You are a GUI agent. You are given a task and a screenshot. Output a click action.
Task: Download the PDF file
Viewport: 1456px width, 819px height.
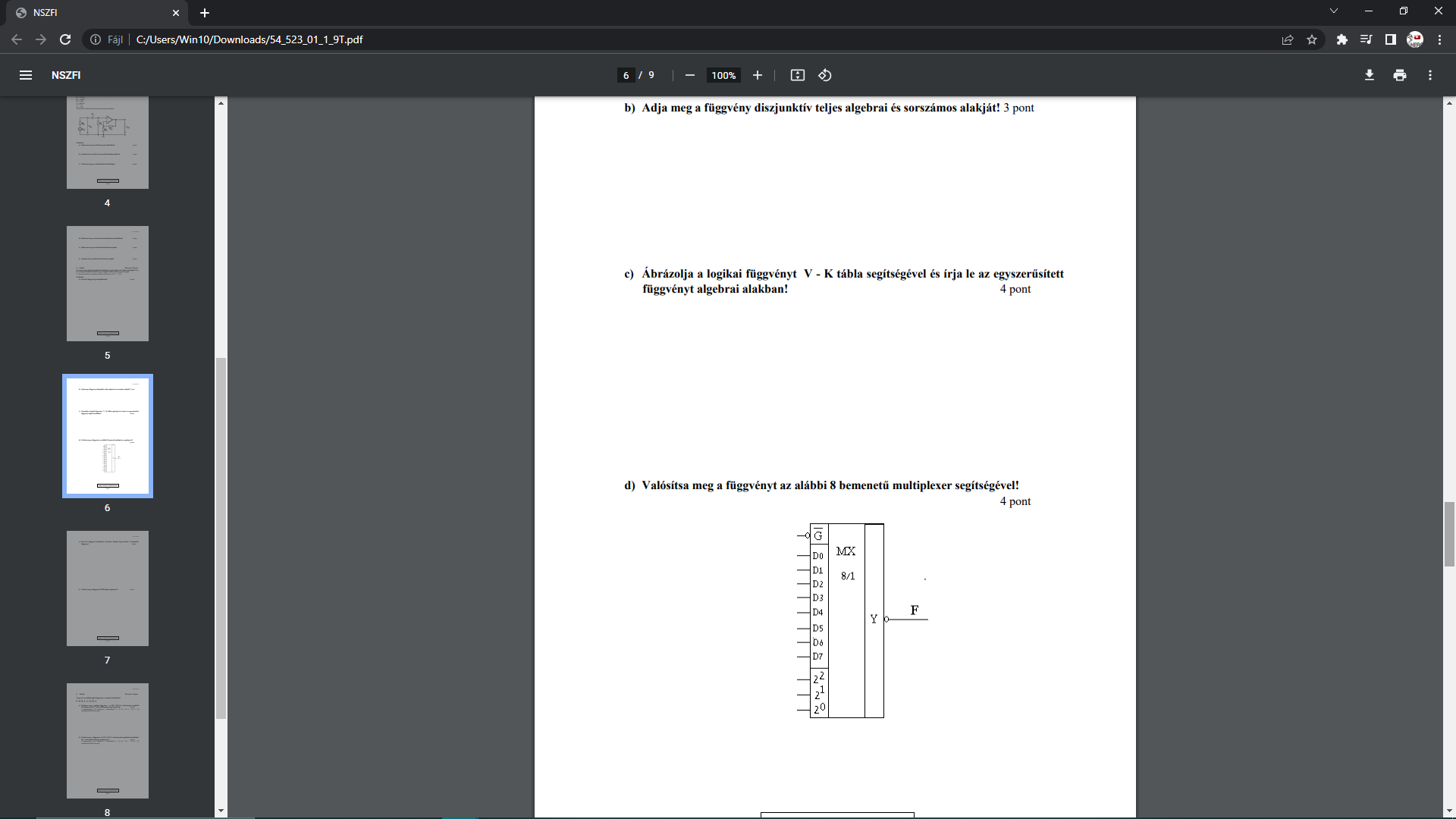(x=1369, y=75)
